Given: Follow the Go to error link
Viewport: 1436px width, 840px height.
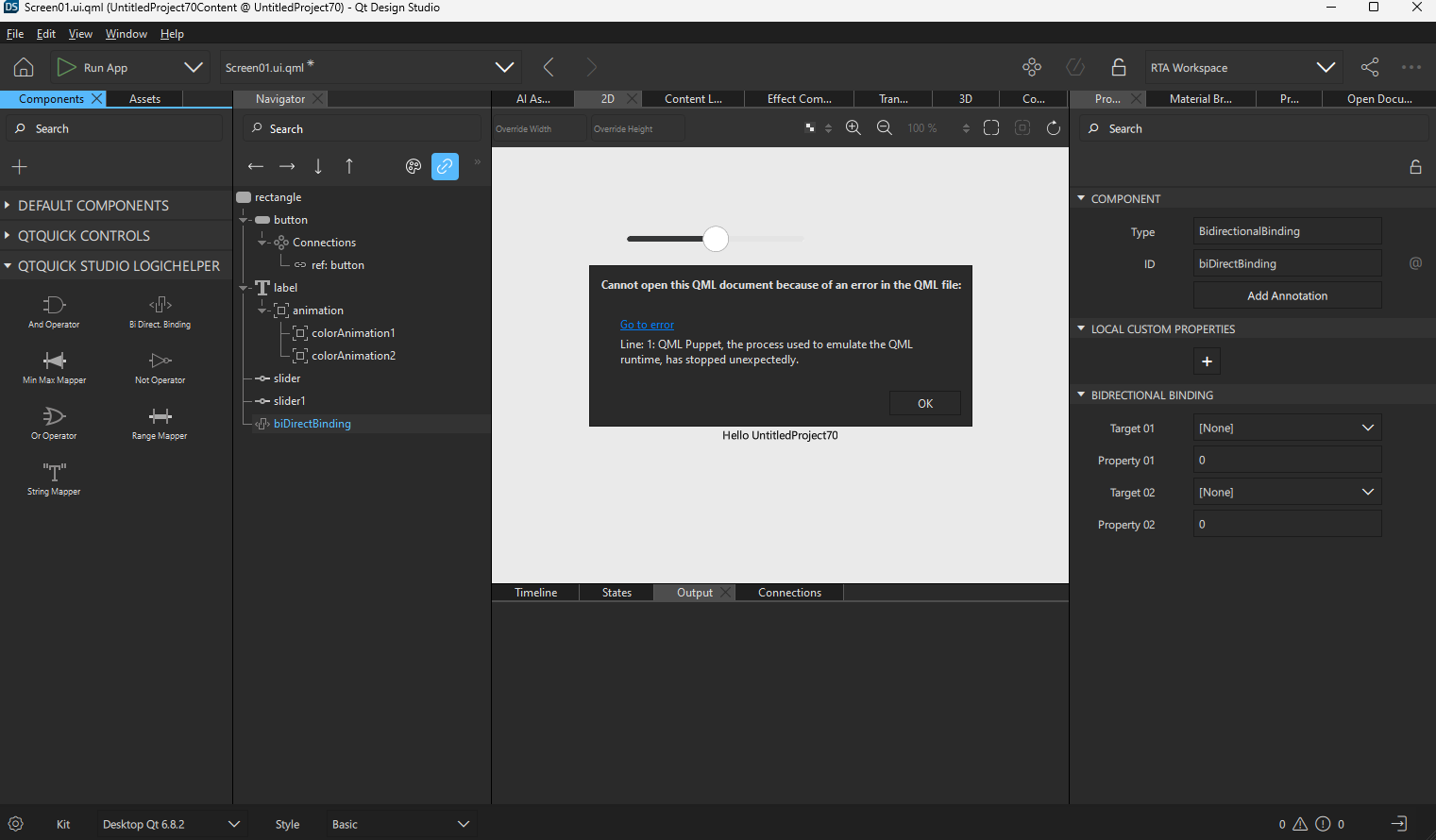Looking at the screenshot, I should pyautogui.click(x=647, y=325).
